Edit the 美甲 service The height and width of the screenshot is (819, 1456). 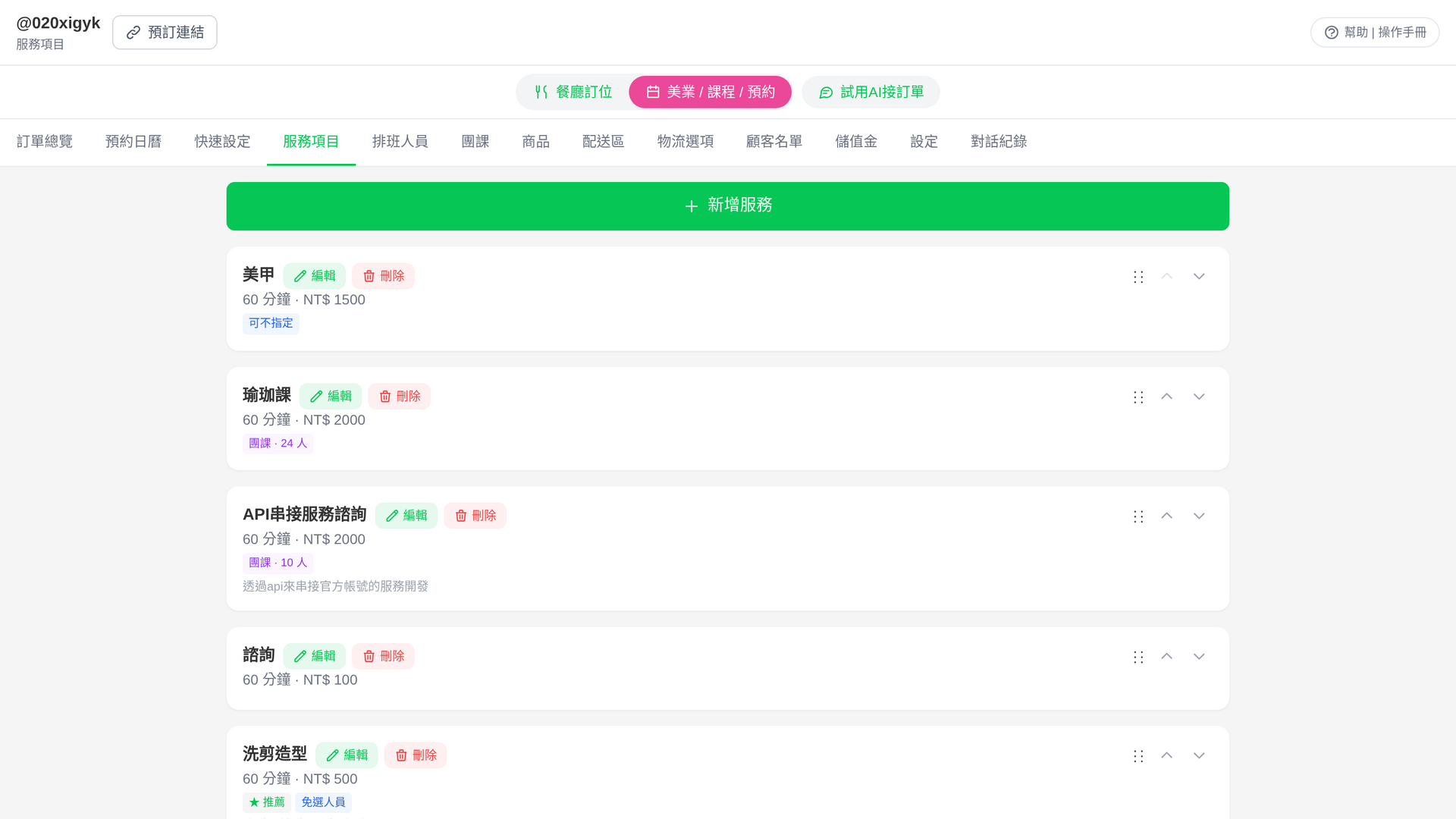(315, 276)
